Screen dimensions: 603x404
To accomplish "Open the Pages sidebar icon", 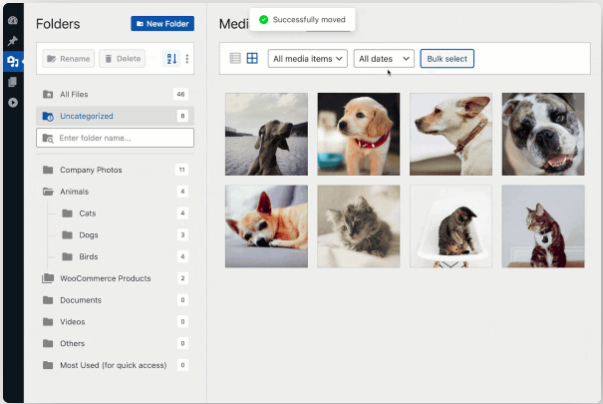I will [13, 82].
